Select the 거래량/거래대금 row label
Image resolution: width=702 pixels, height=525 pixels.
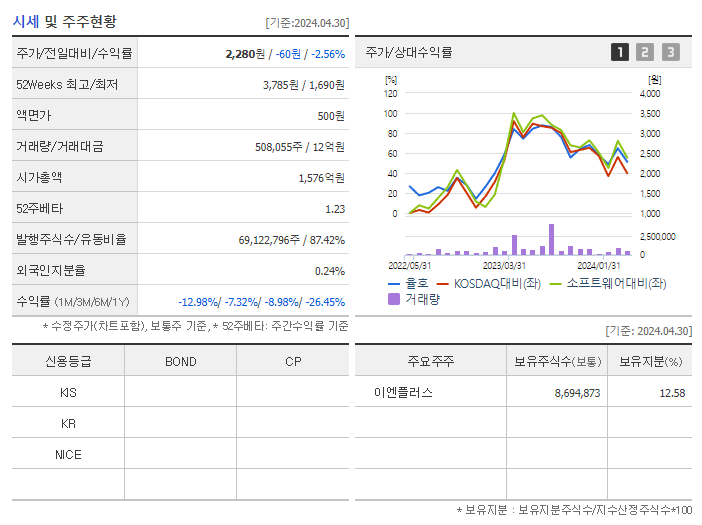coord(60,146)
